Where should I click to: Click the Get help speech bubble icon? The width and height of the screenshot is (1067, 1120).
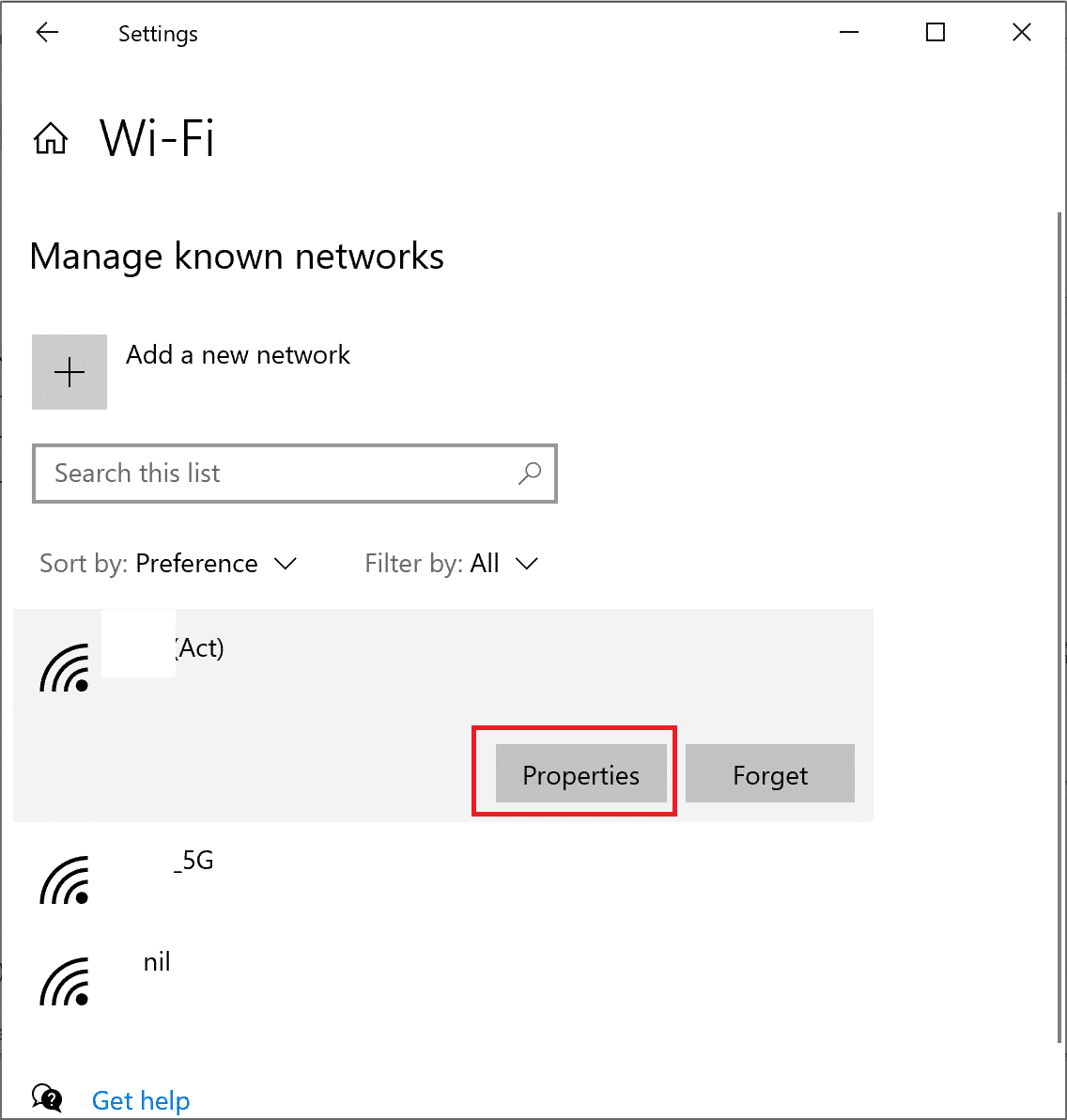point(47,1097)
